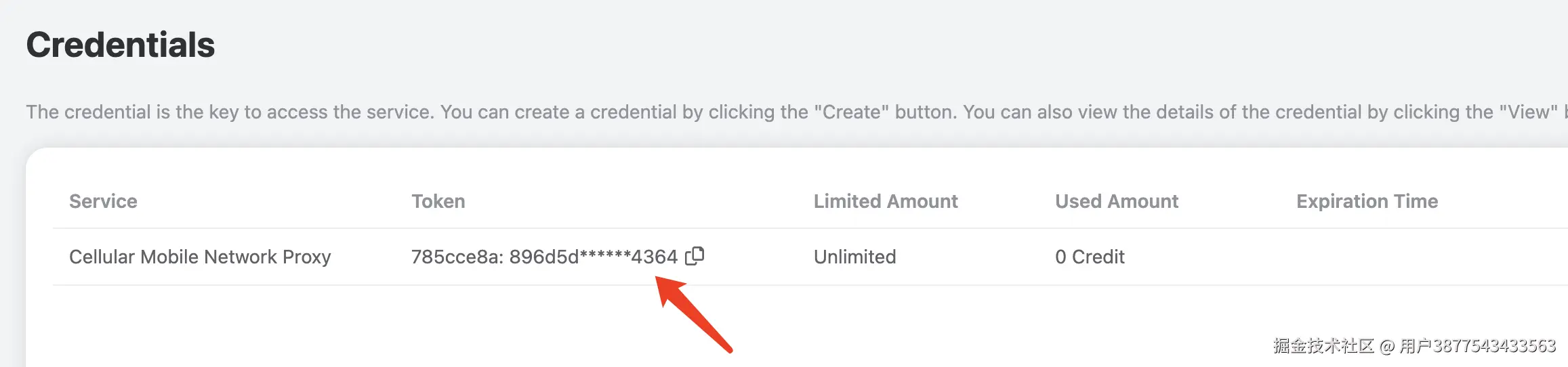Click the empty Expiration Time cell in proxy row

[x=1367, y=257]
